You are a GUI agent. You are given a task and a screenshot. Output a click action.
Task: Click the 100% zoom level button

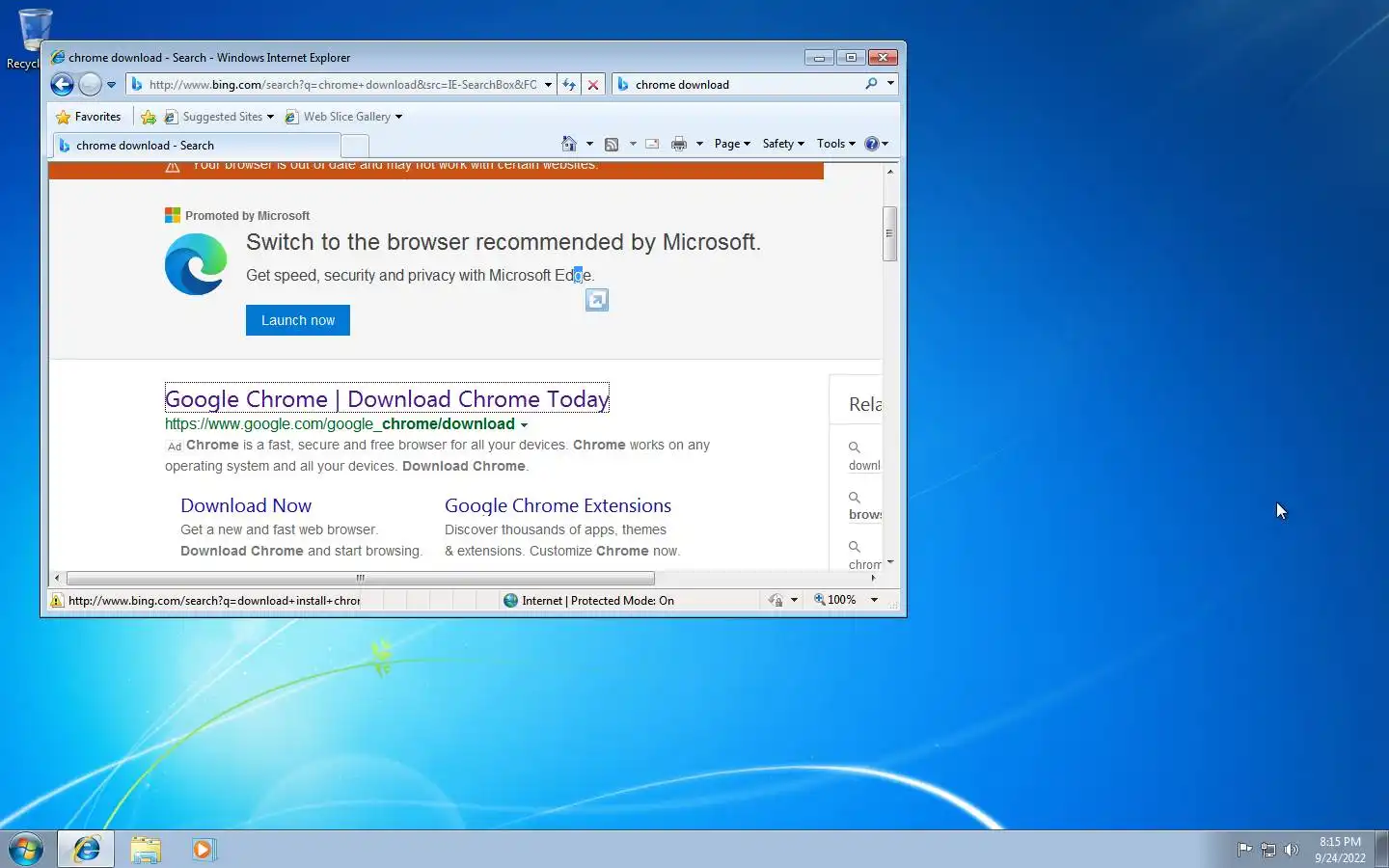(835, 600)
